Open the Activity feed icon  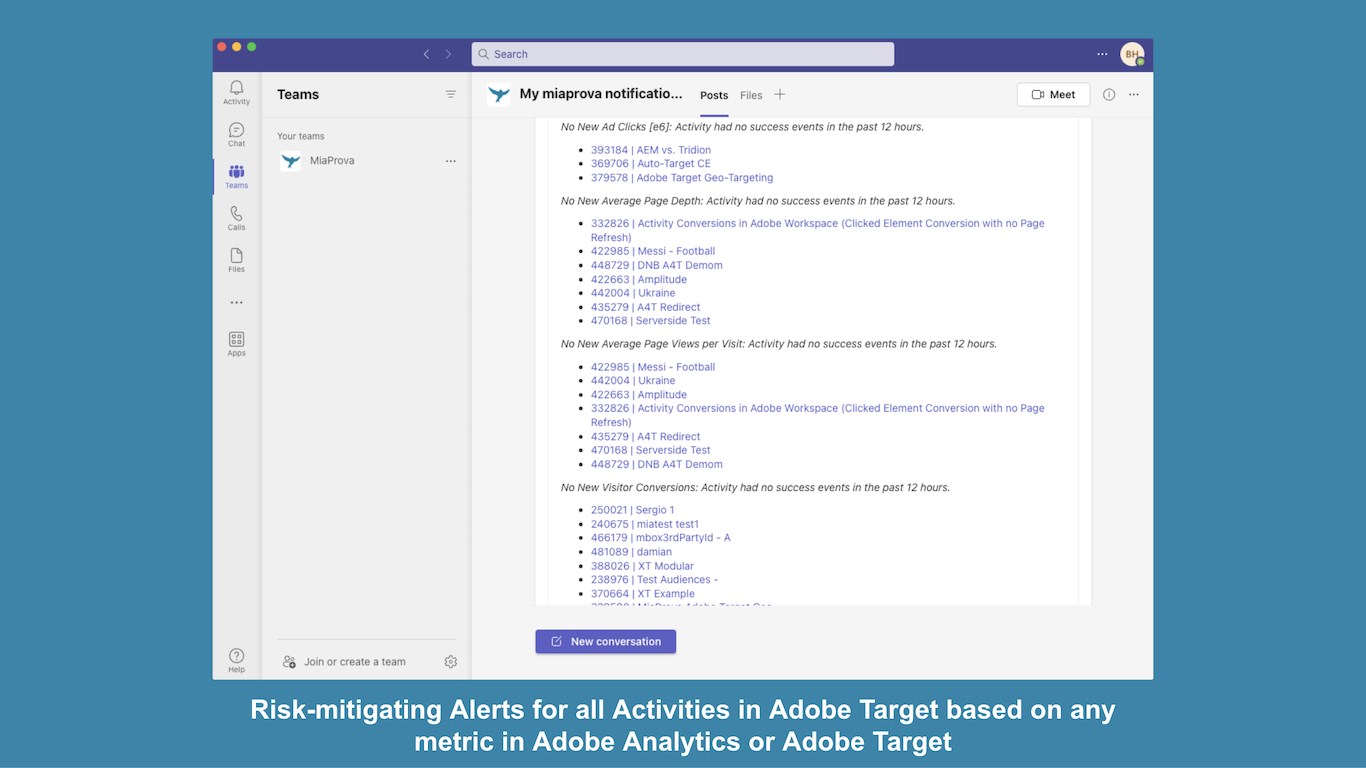tap(236, 92)
